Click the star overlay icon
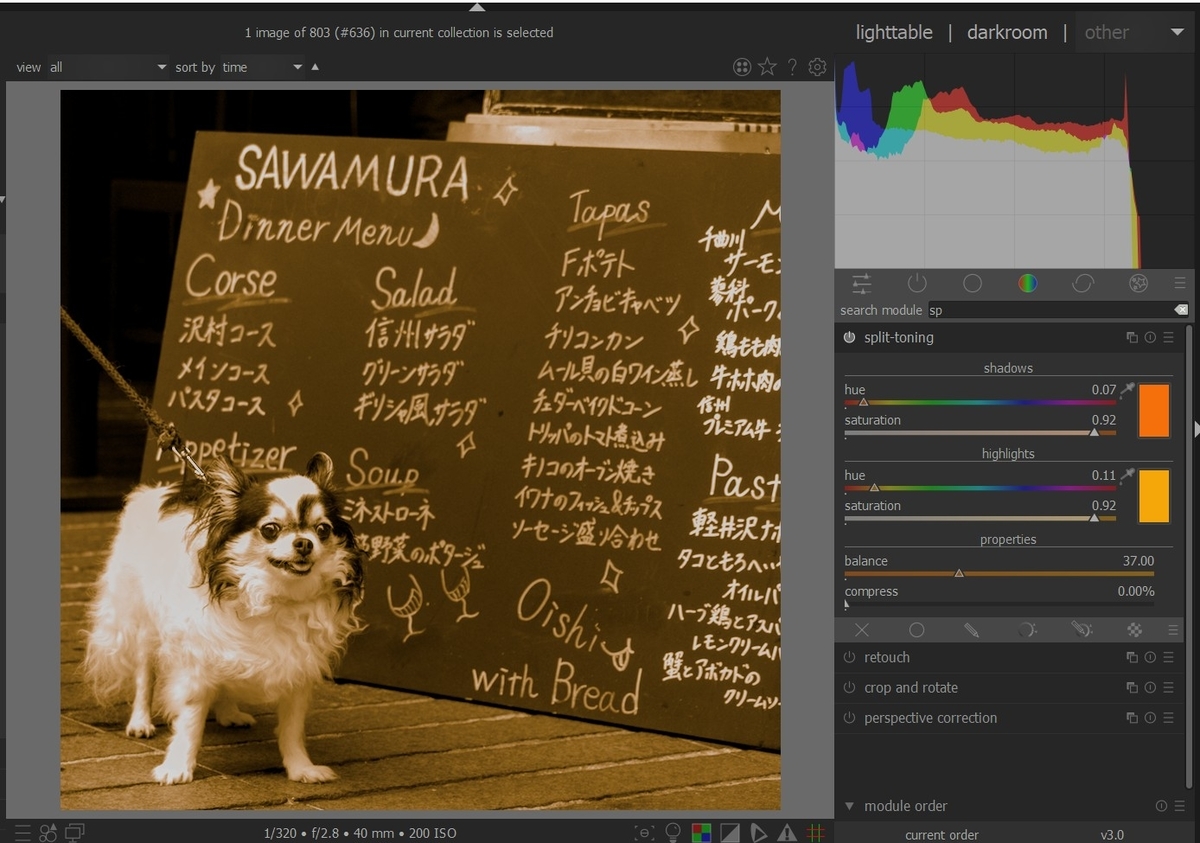The image size is (1200, 843). [767, 67]
